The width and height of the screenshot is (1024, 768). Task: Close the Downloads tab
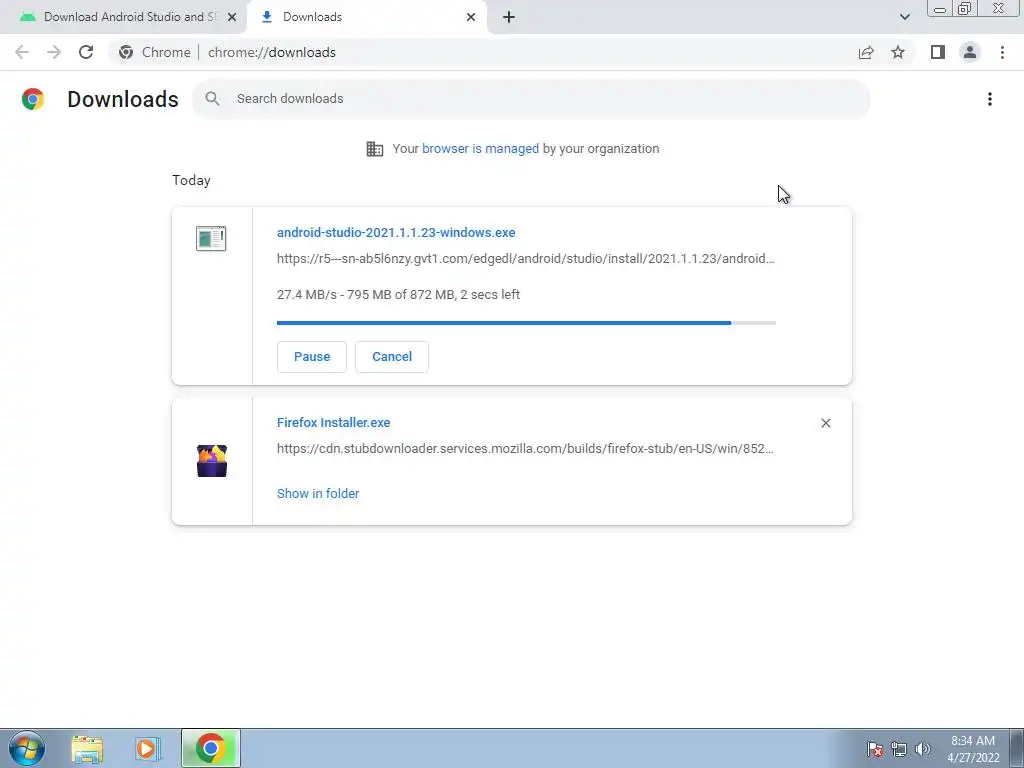471,17
